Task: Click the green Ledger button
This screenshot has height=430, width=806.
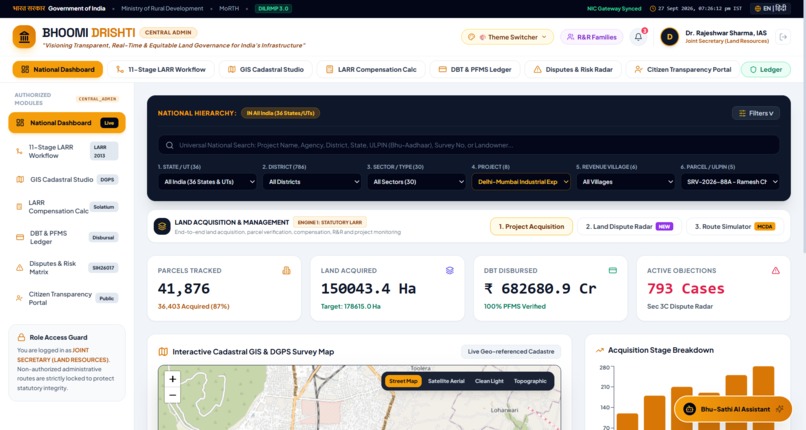Action: point(765,69)
